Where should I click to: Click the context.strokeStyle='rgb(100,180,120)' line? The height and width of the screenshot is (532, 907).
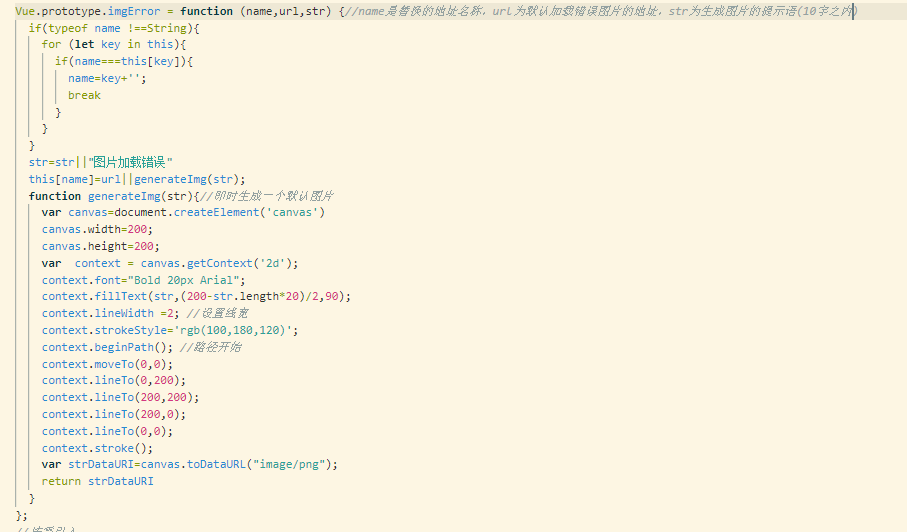pos(170,330)
